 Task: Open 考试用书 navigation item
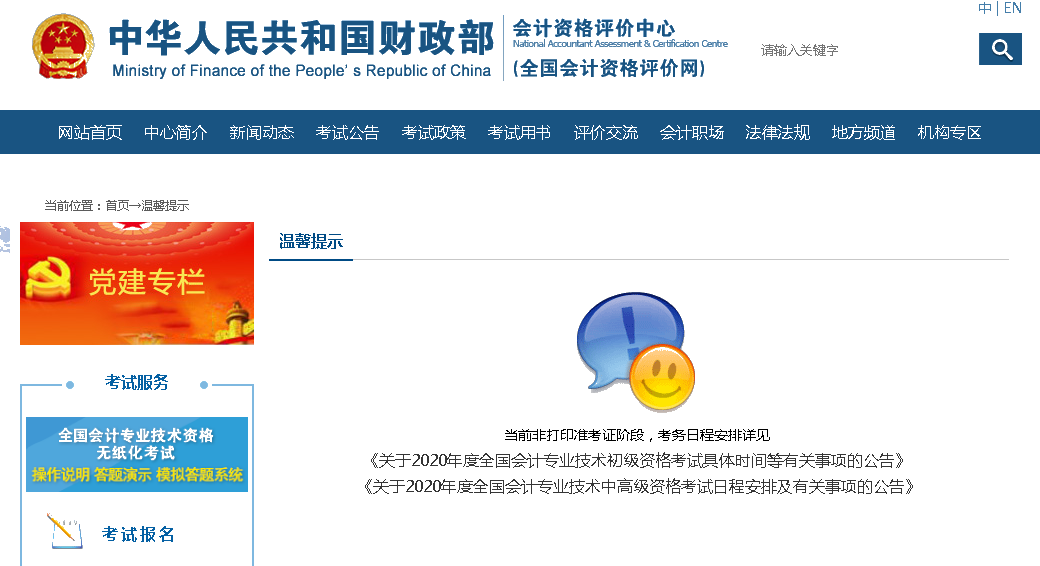(520, 132)
